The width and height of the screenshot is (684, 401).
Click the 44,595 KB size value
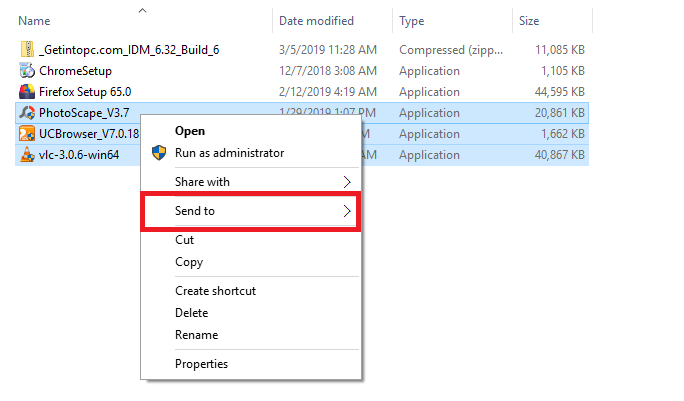coord(560,92)
